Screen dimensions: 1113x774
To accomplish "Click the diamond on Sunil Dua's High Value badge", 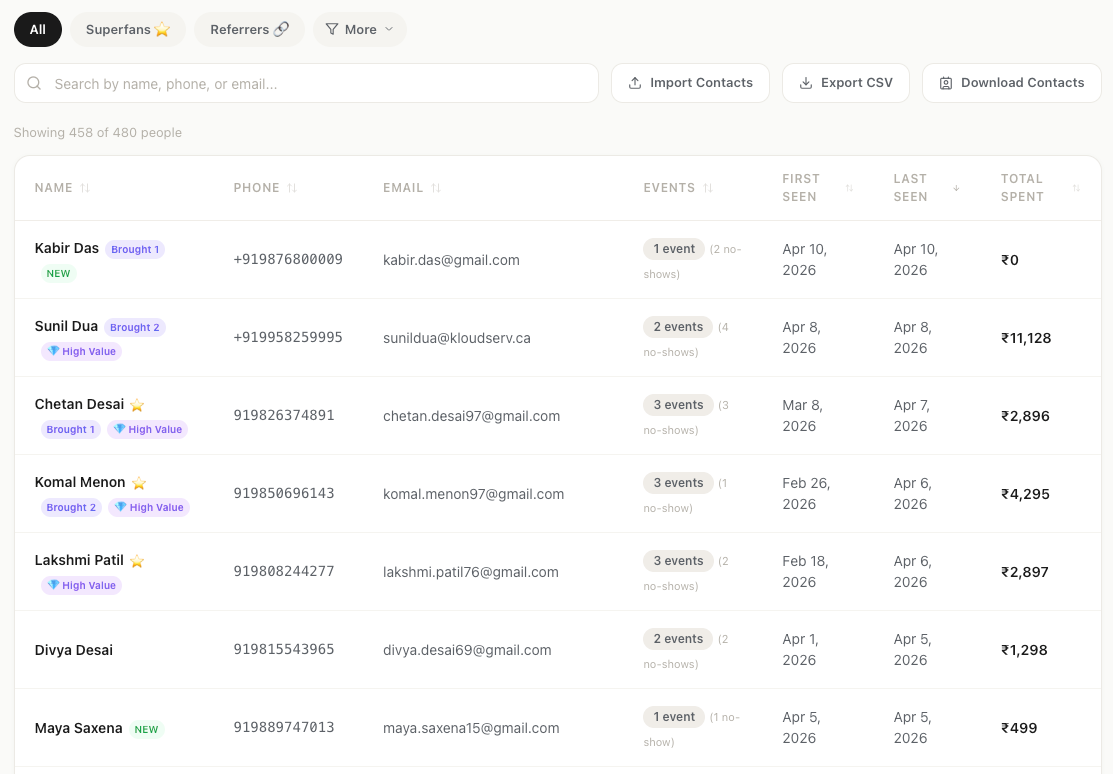I will (53, 351).
